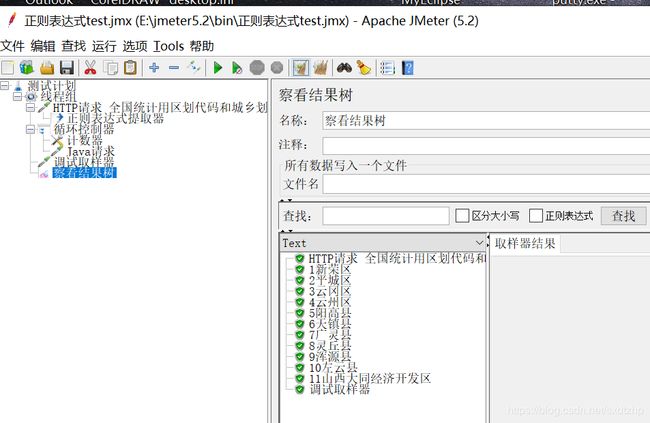Viewport: 650px width, 423px height.
Task: Click the blue plus Expand All icon
Action: coord(154,67)
